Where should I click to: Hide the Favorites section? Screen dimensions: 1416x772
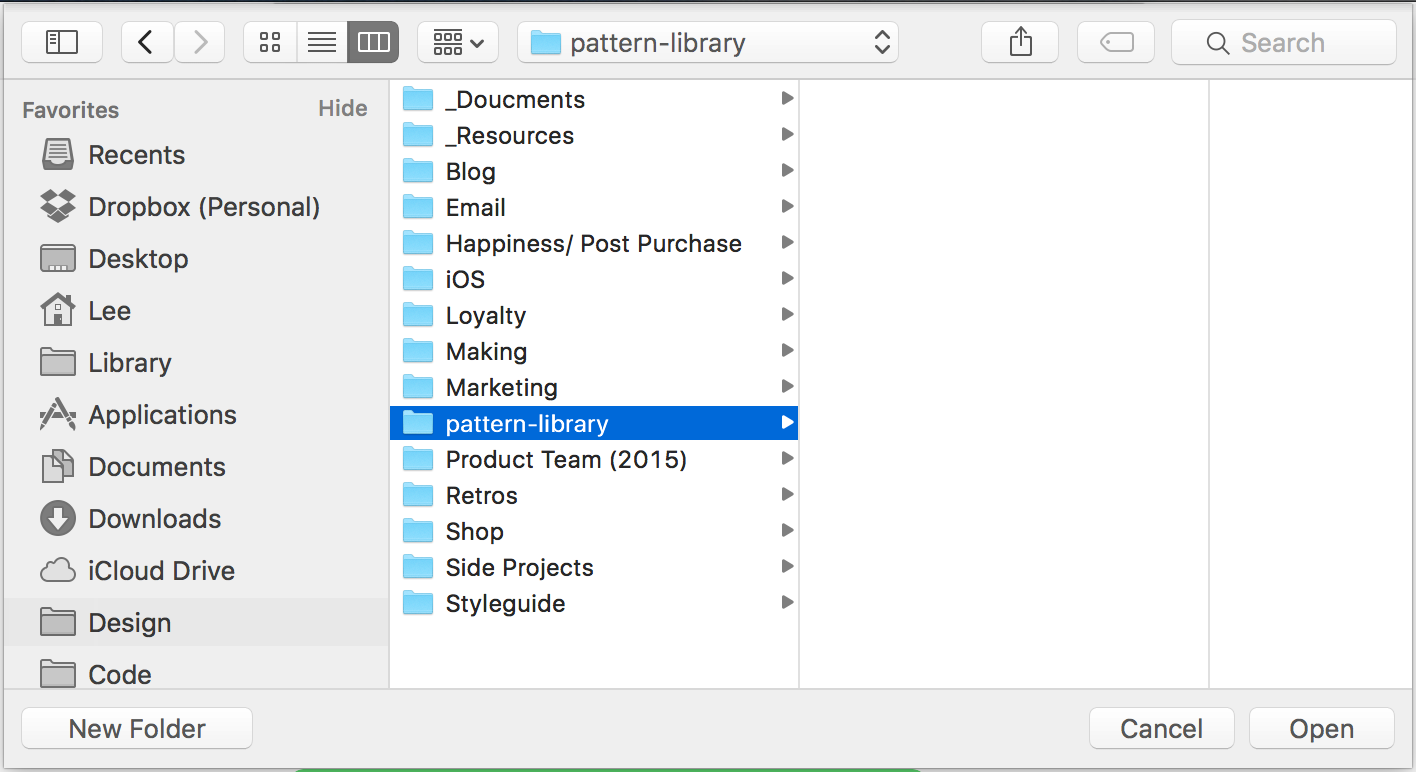pyautogui.click(x=343, y=108)
